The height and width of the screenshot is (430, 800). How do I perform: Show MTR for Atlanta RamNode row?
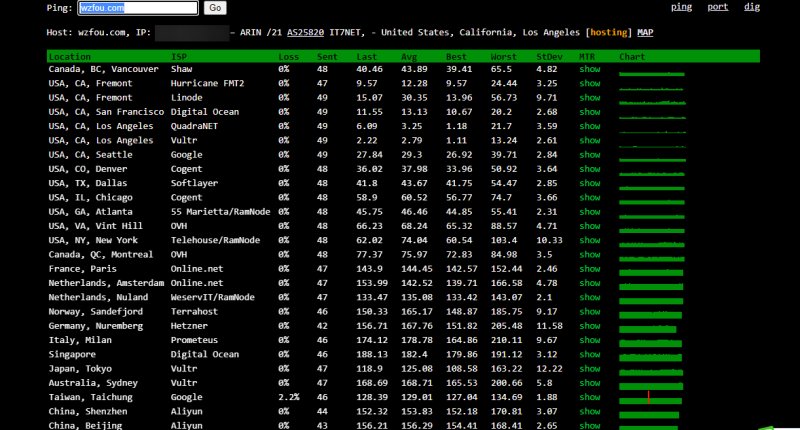coord(589,212)
